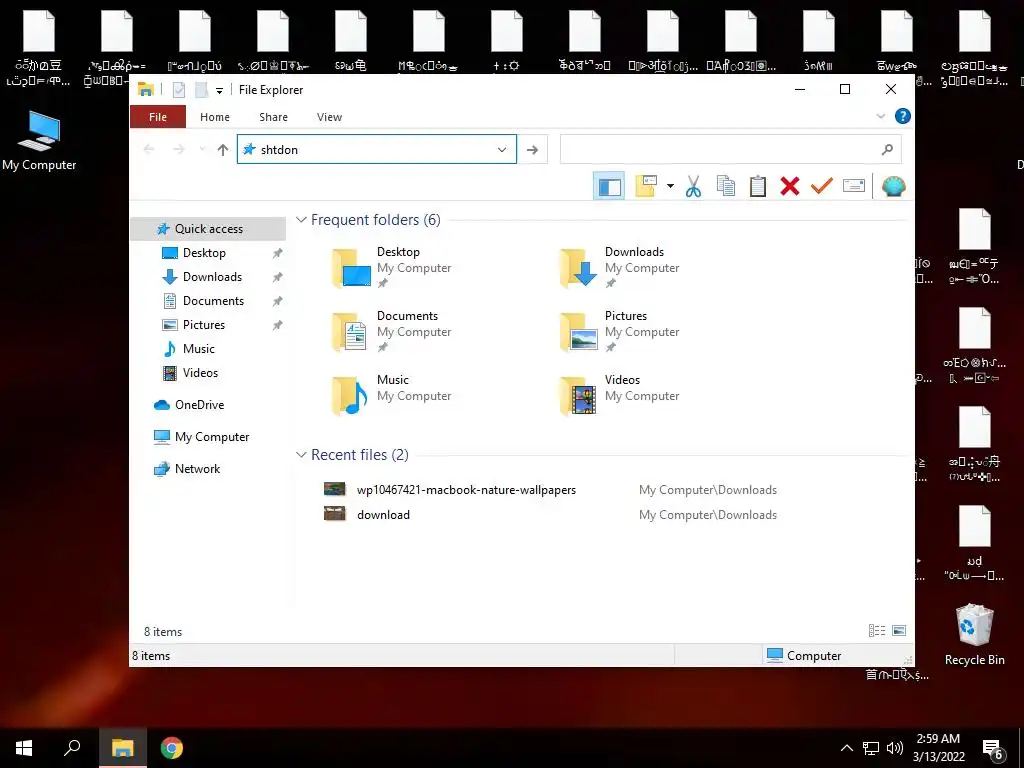
Task: Open Google Chrome from taskbar
Action: click(x=172, y=748)
